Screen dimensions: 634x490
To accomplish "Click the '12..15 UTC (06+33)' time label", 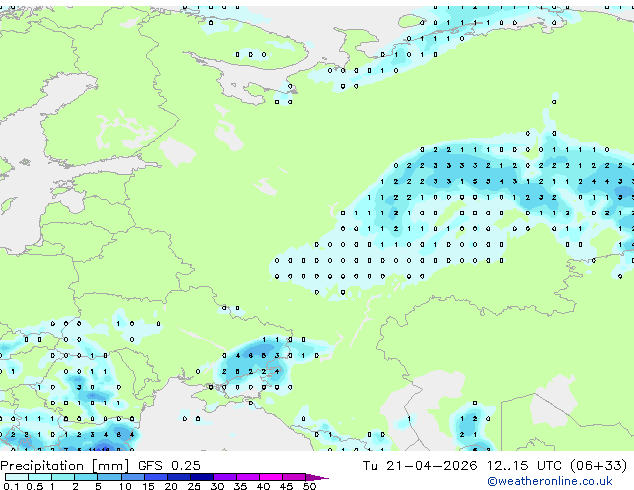I will 557,465.
